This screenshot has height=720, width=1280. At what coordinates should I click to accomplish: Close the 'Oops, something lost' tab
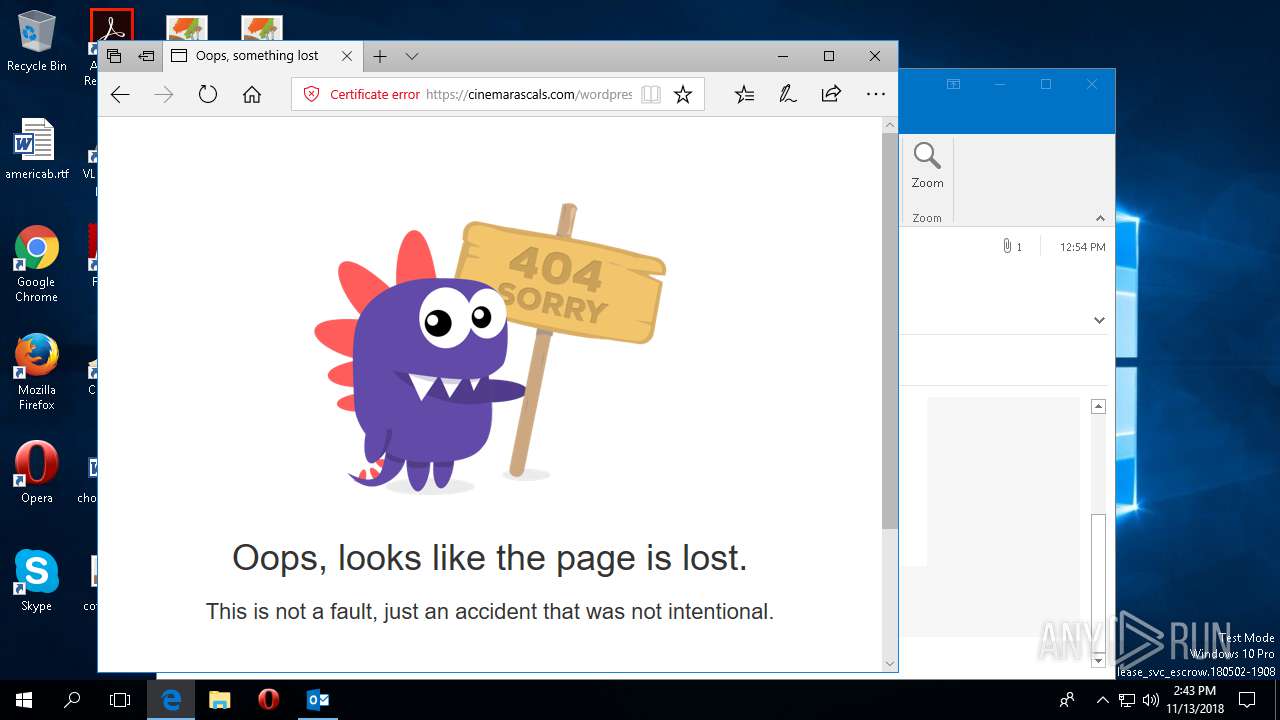(347, 56)
